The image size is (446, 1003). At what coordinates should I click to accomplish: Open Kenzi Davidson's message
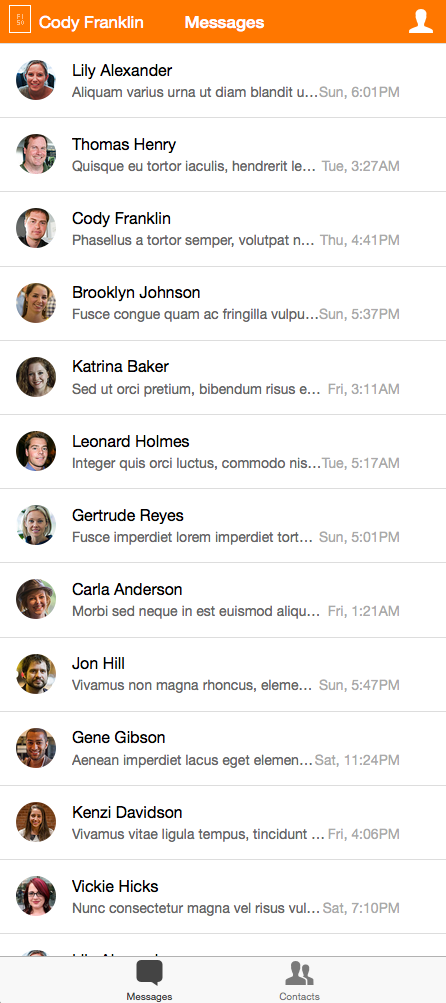[x=223, y=823]
